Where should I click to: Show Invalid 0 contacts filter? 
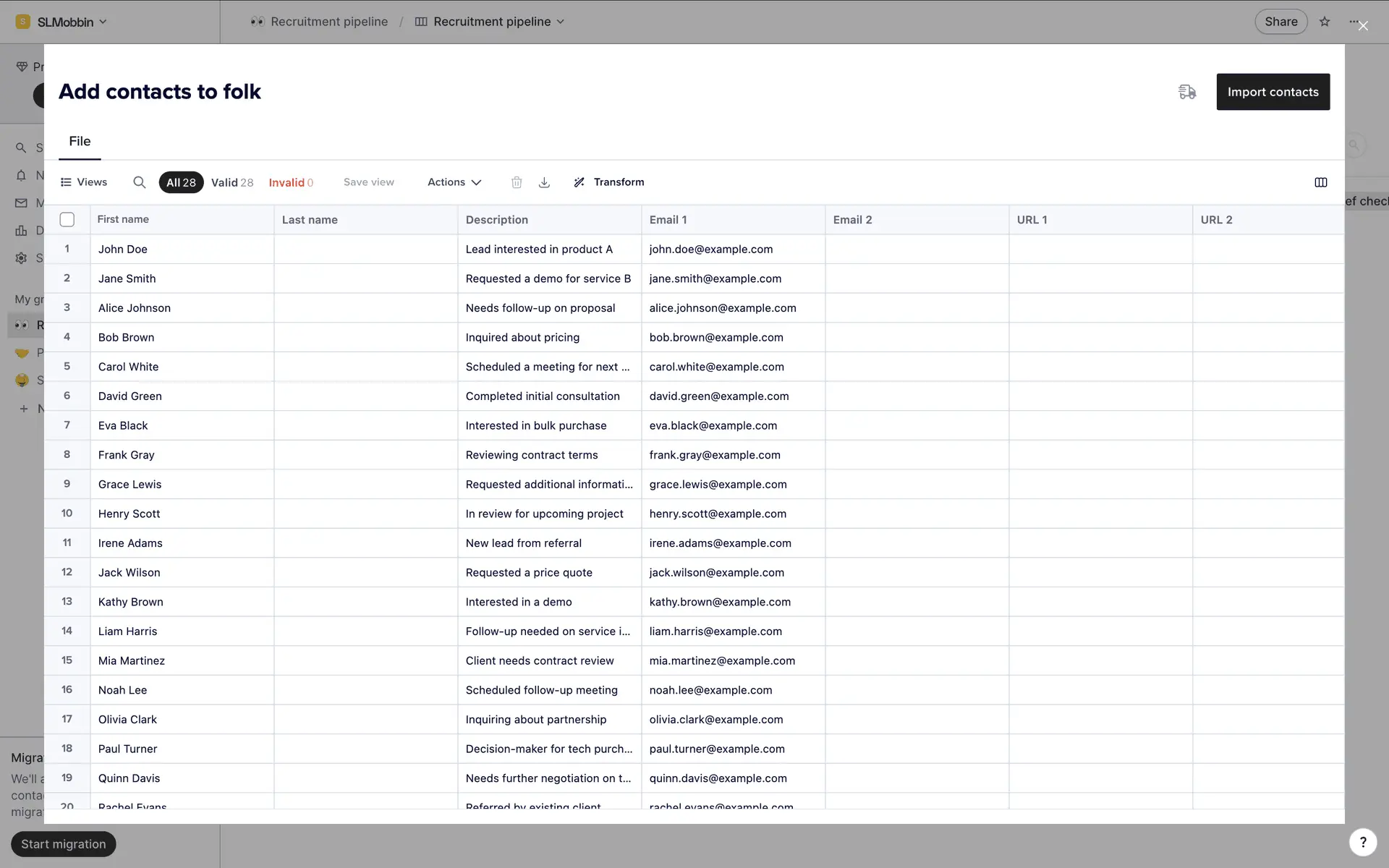[291, 182]
